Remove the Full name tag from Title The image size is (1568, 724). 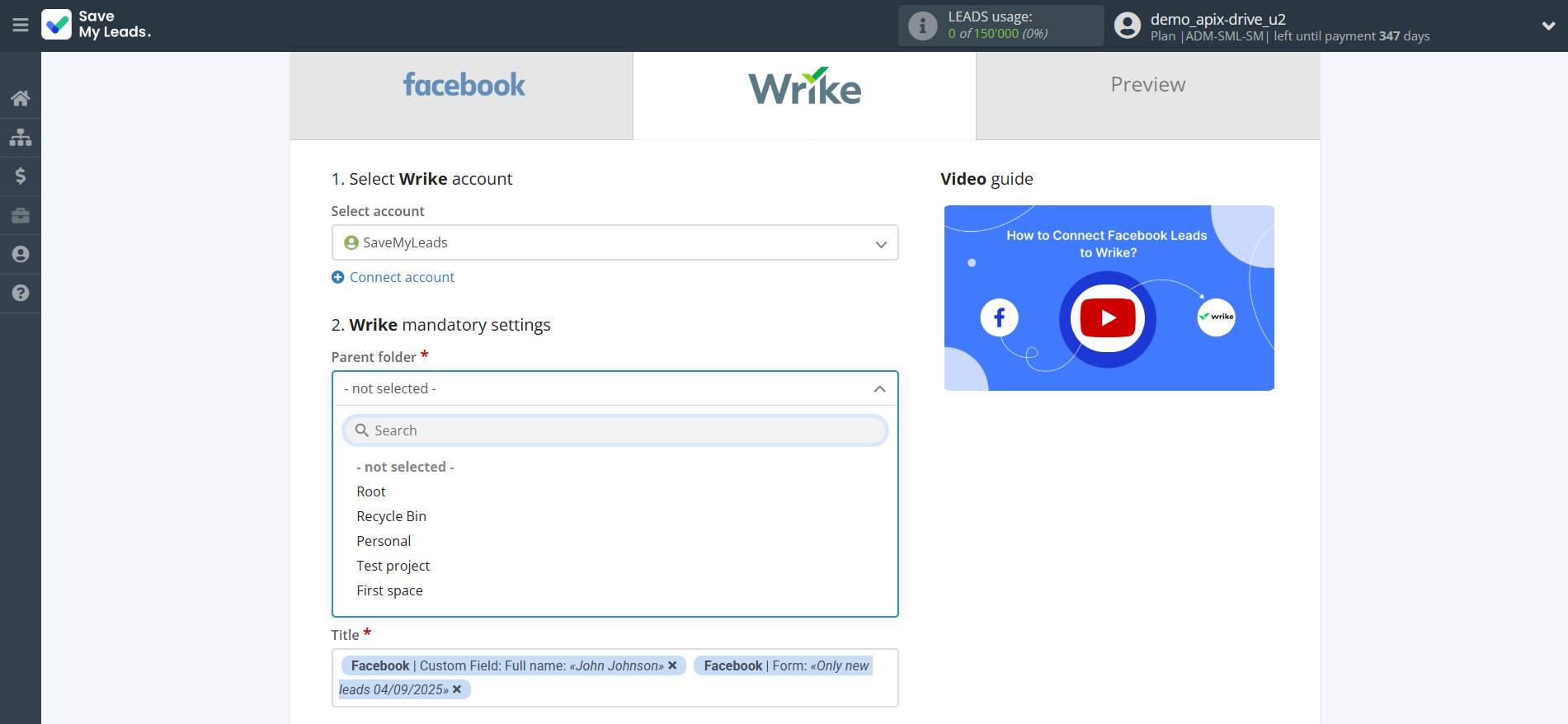click(672, 665)
